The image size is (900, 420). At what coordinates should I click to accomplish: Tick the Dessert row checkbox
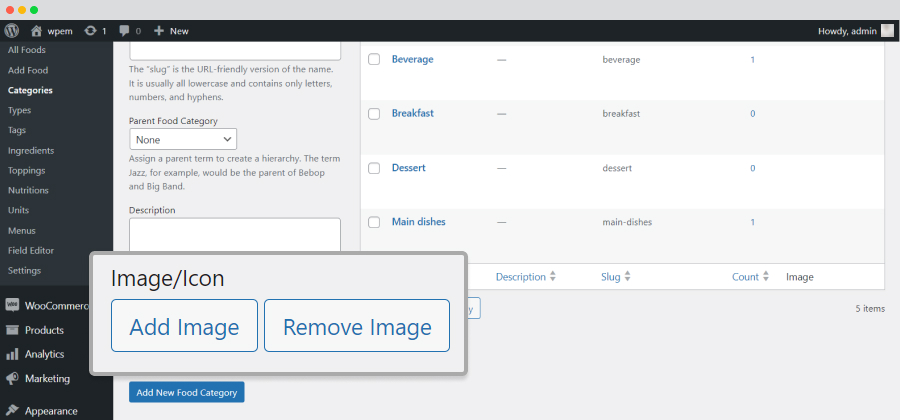pos(374,168)
